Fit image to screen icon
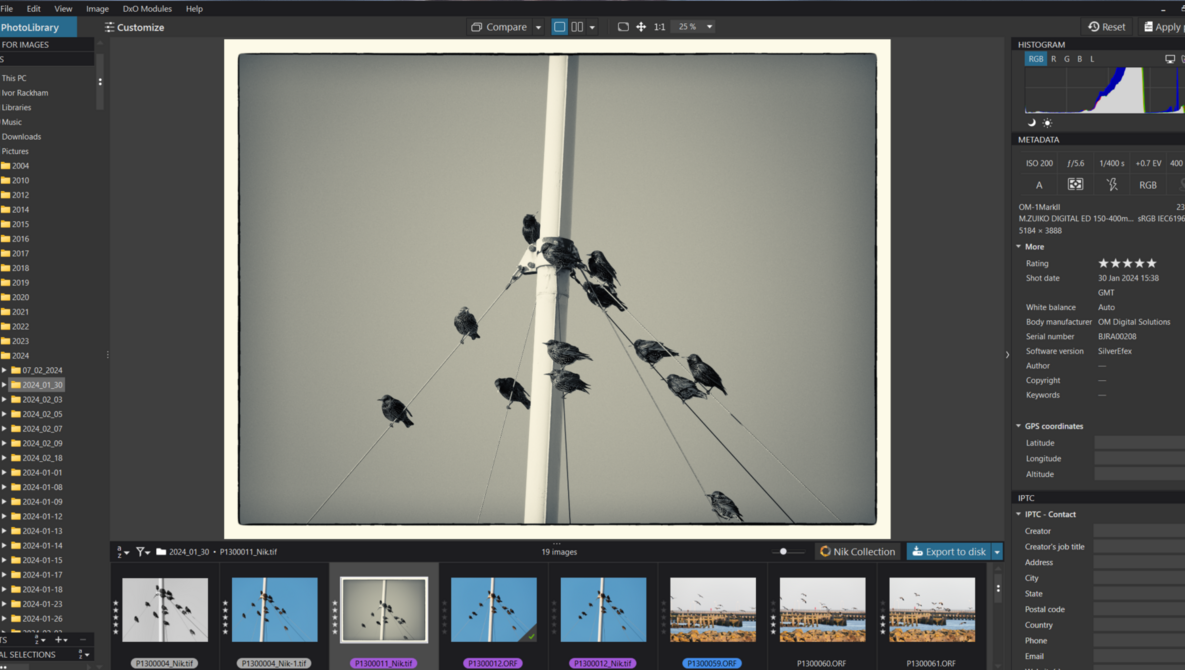Screen dimensions: 1185x670 pos(623,26)
